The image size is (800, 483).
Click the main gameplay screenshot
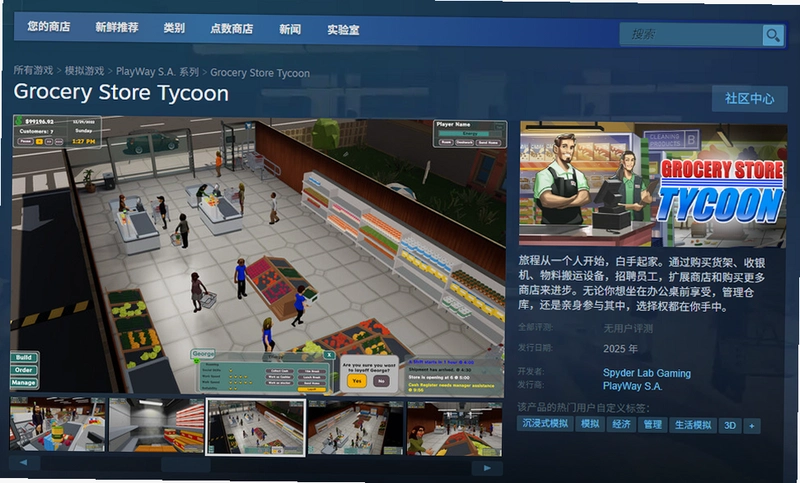click(258, 257)
